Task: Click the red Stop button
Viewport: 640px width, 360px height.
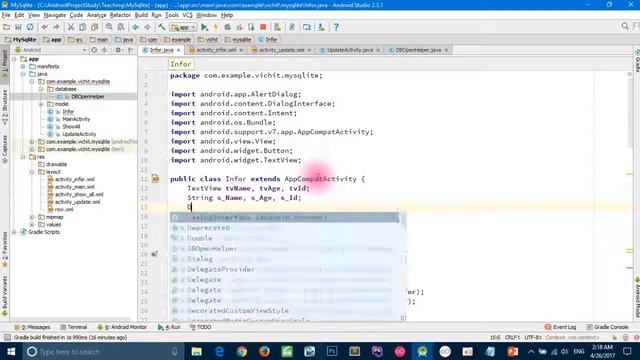Action: click(263, 27)
